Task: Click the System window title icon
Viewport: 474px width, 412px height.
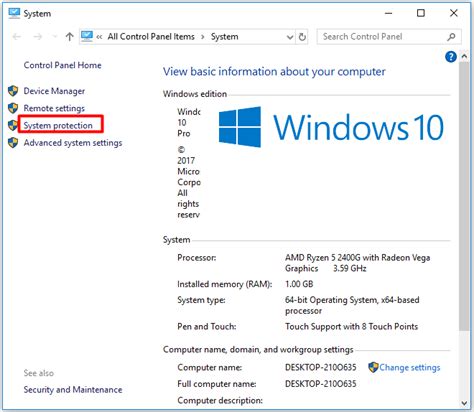Action: coord(14,13)
